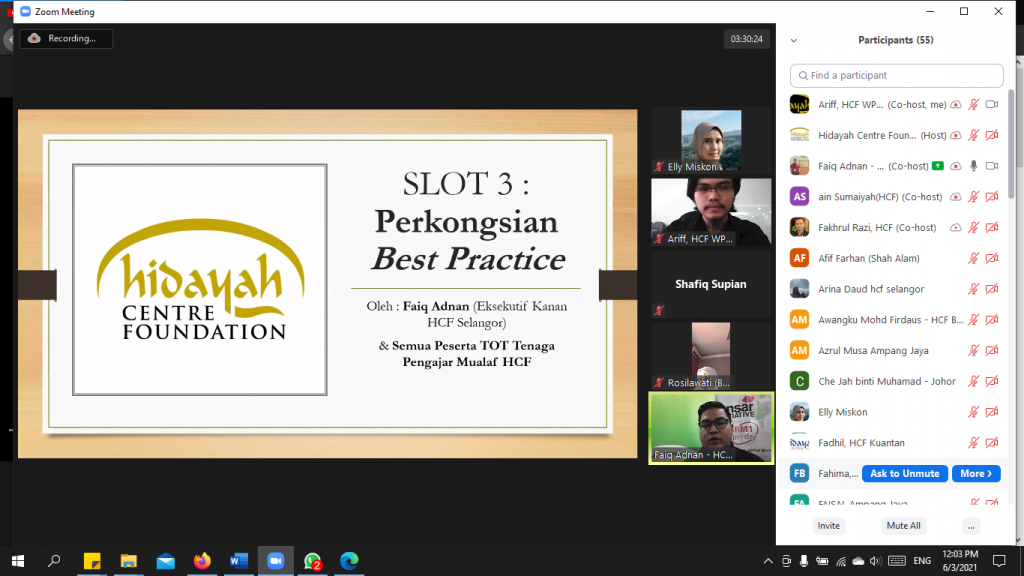Screen dimensions: 1024x576
Task: Collapse Participants panel with the chevron
Action: tap(794, 41)
